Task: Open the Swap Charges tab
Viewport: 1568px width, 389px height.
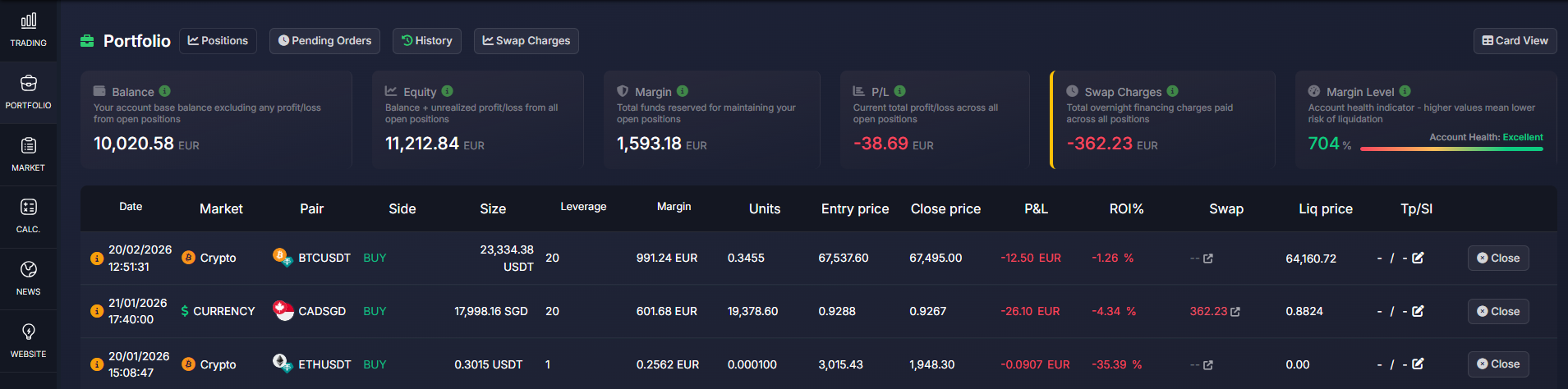Action: click(526, 41)
